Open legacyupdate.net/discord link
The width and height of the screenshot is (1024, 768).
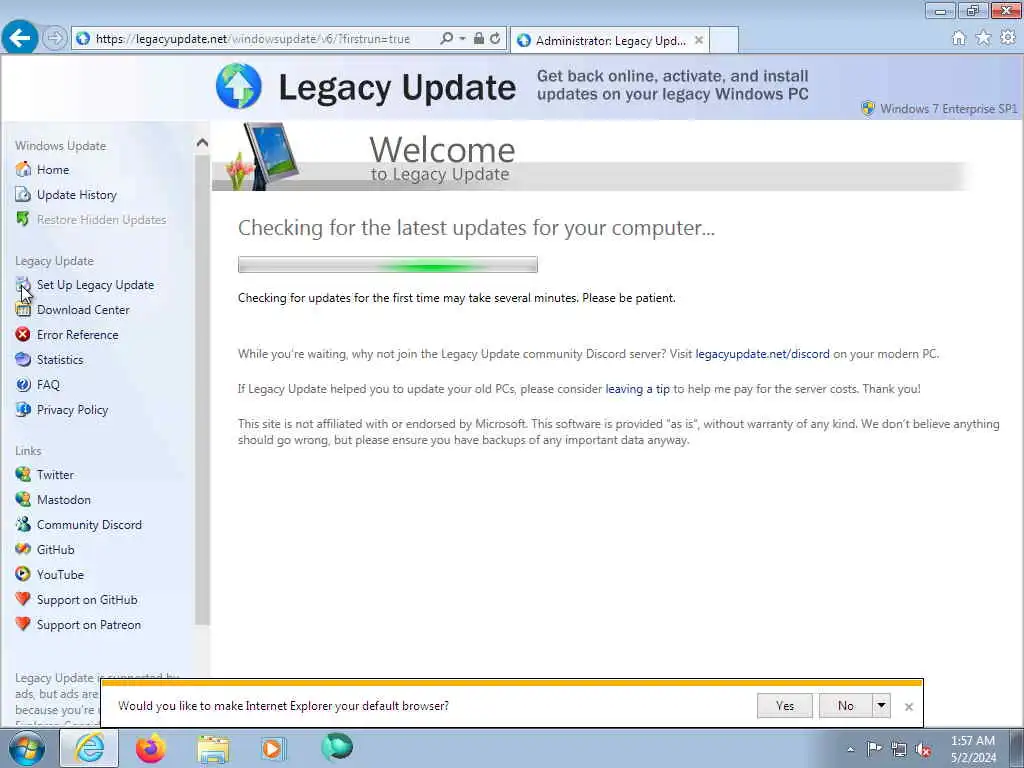pos(762,354)
